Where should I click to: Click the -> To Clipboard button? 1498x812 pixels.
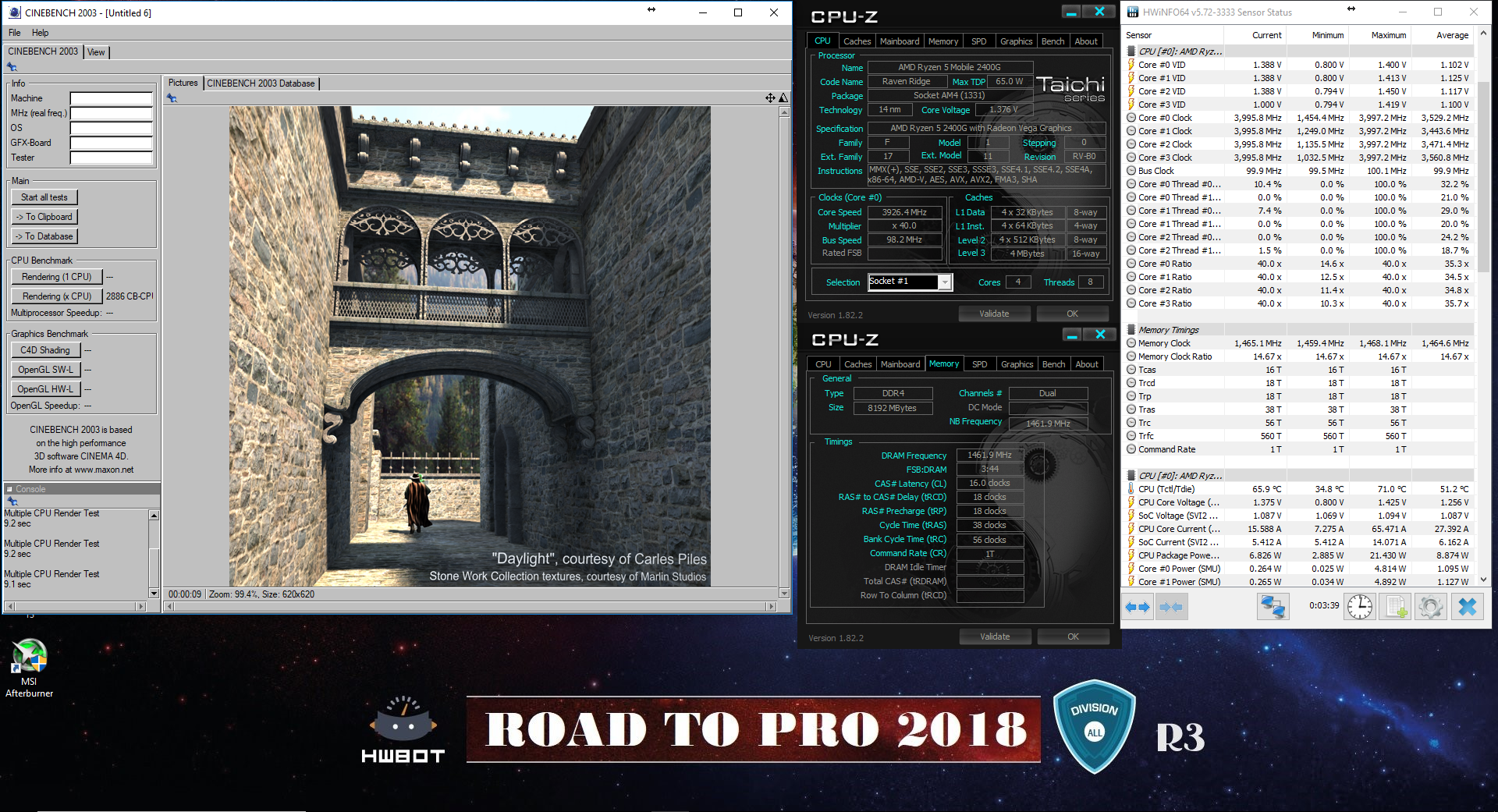pyautogui.click(x=44, y=217)
